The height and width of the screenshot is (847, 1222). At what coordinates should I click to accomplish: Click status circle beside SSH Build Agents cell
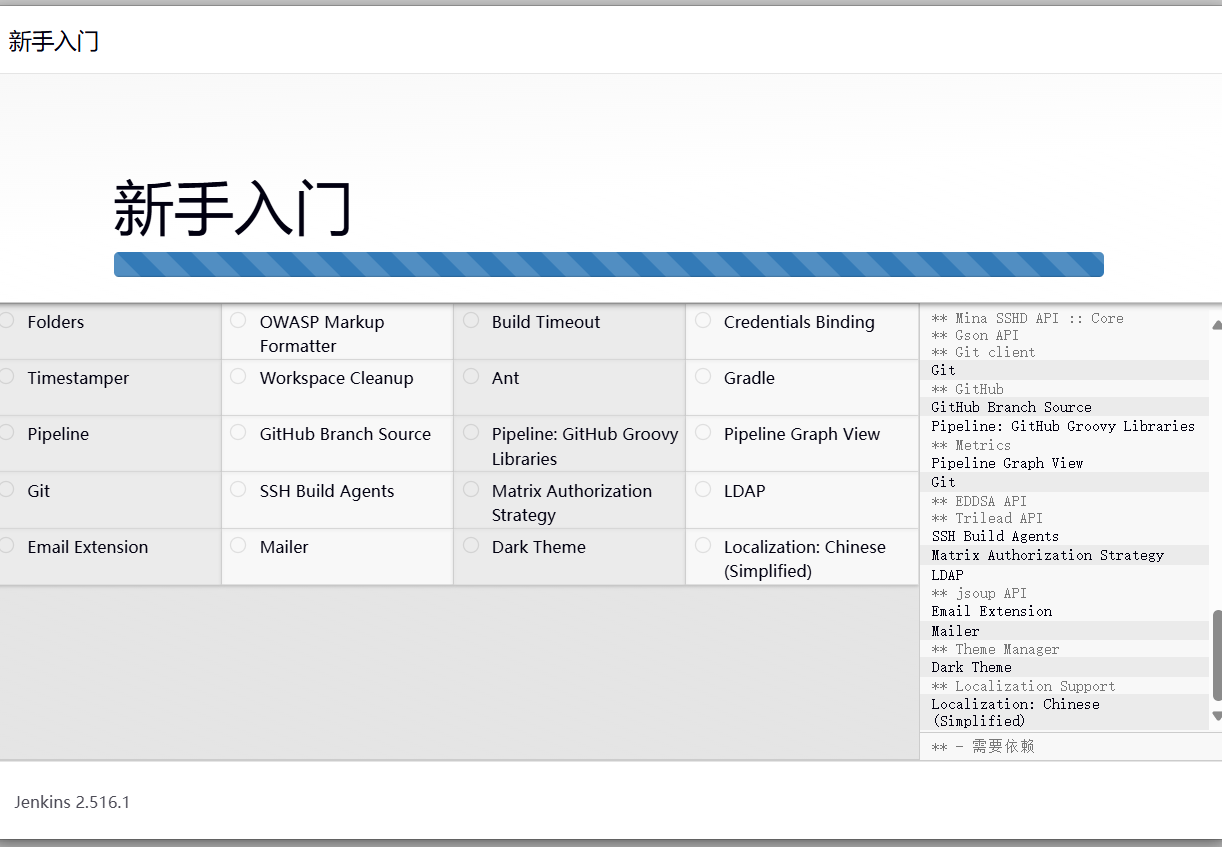click(238, 489)
